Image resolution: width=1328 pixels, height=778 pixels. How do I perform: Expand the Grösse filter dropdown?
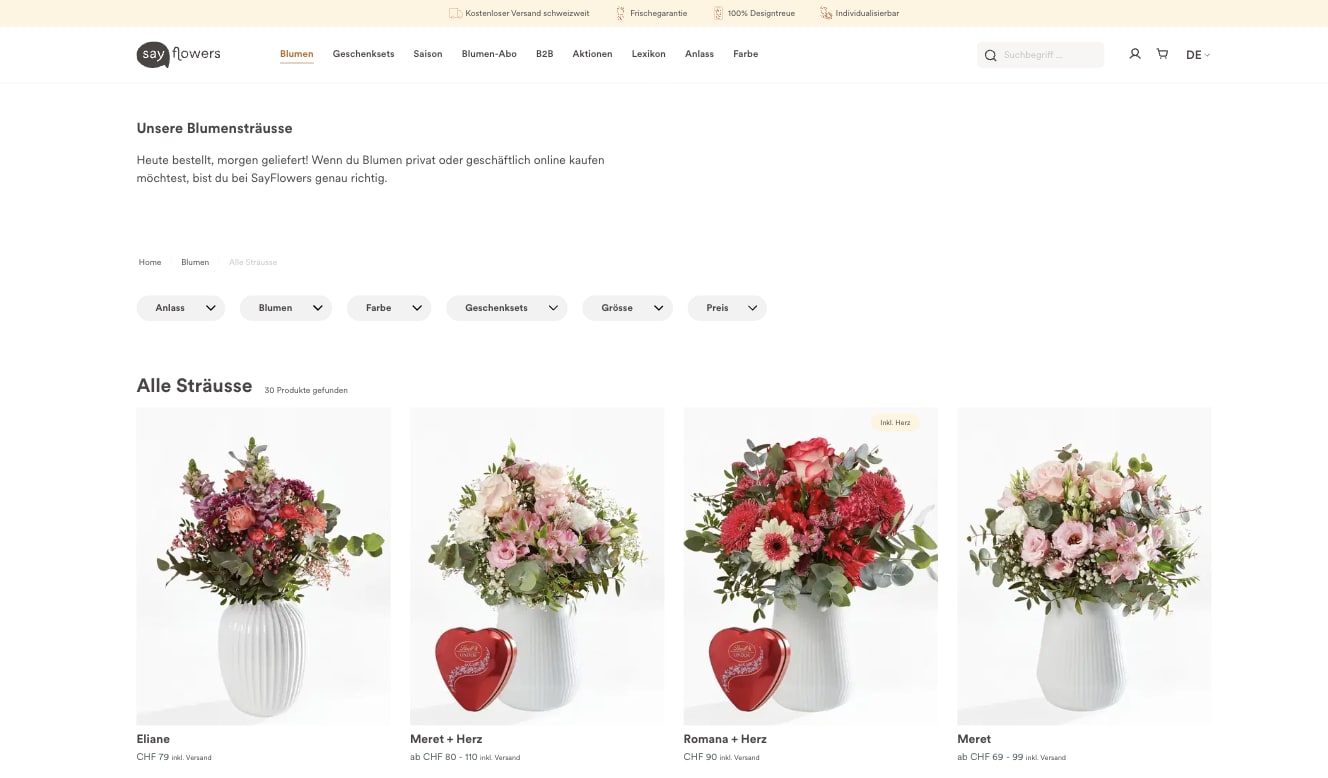[628, 308]
